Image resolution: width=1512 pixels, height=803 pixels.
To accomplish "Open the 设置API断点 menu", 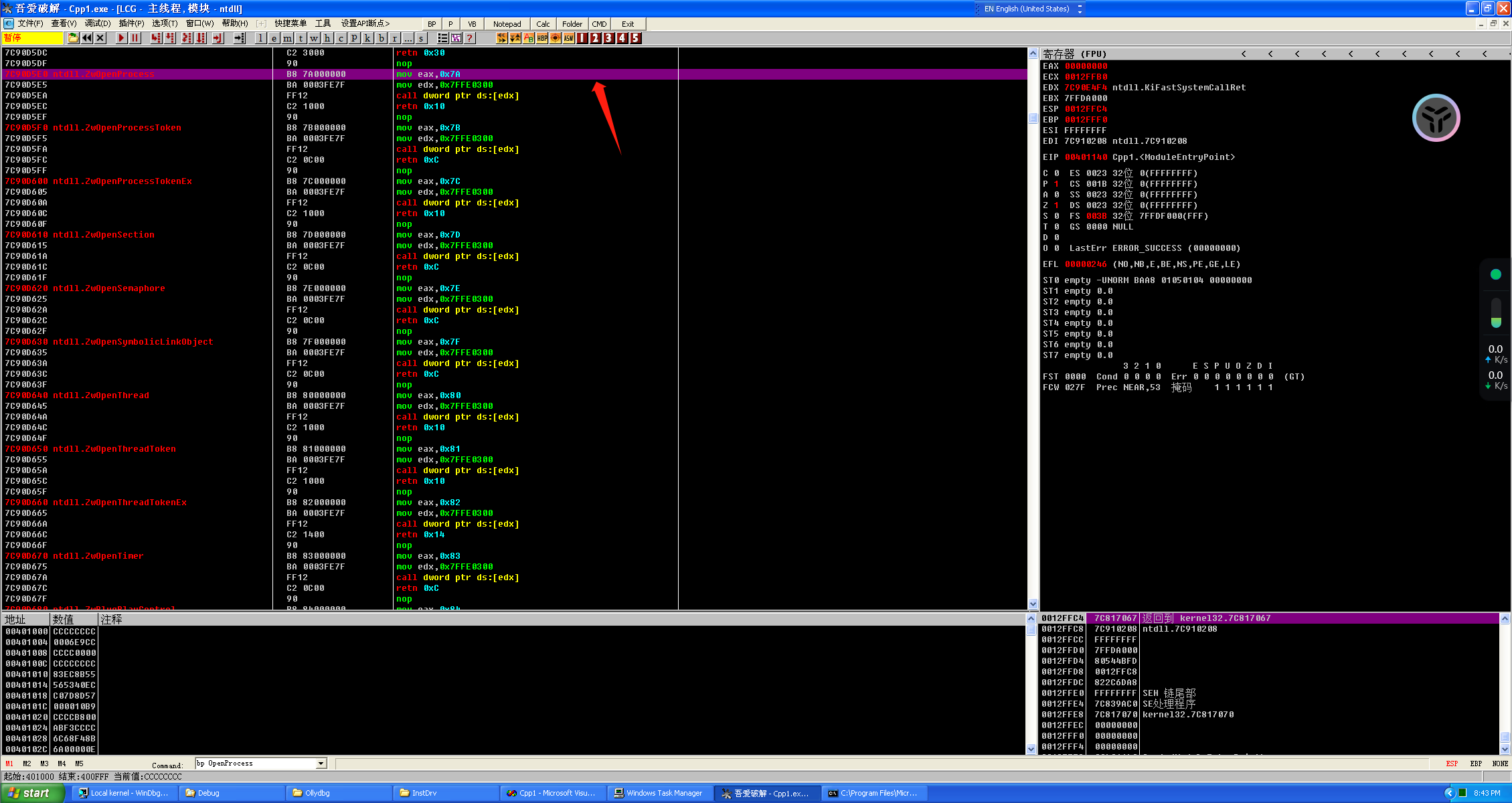I will point(365,23).
